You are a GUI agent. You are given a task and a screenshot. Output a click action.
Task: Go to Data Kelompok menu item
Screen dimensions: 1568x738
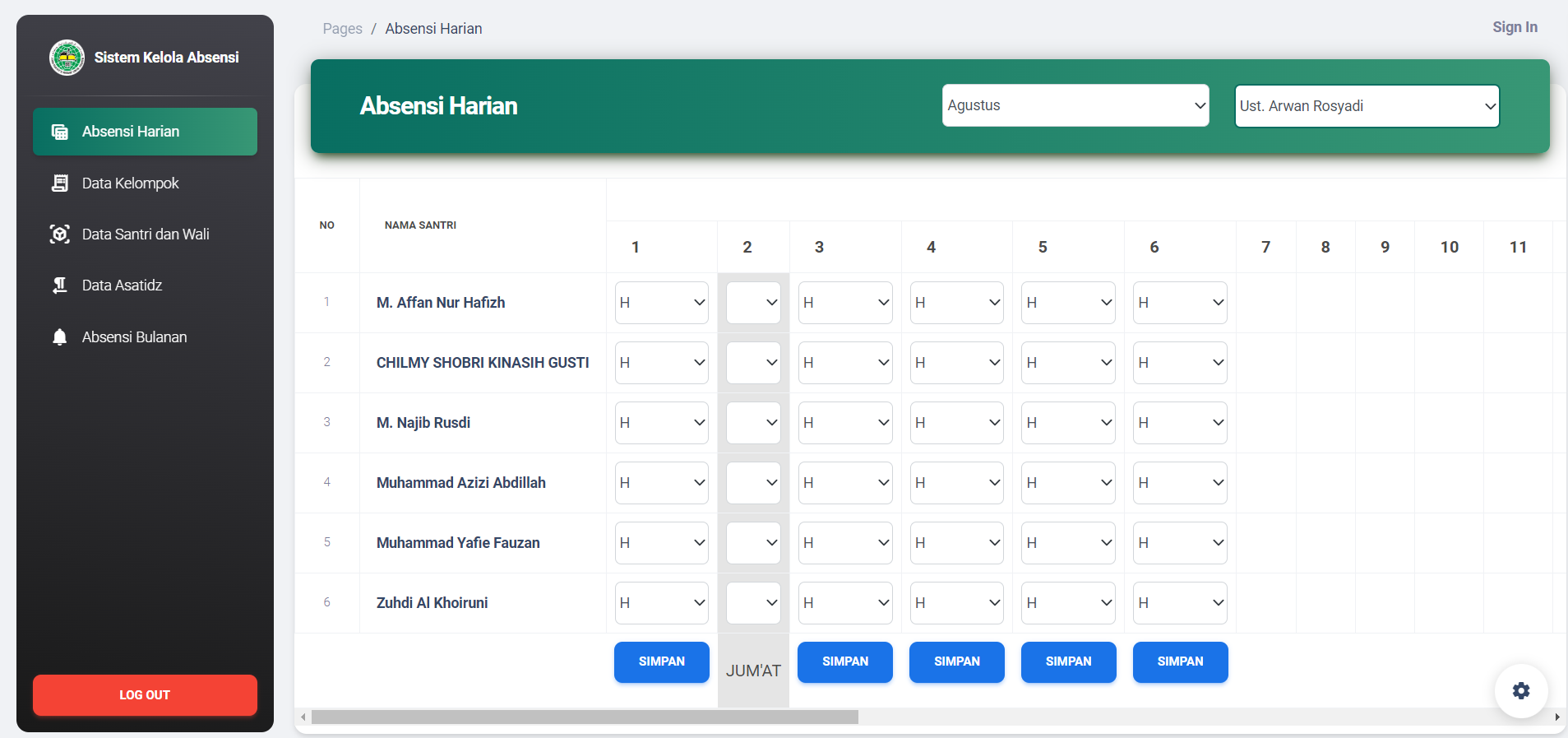pos(130,183)
